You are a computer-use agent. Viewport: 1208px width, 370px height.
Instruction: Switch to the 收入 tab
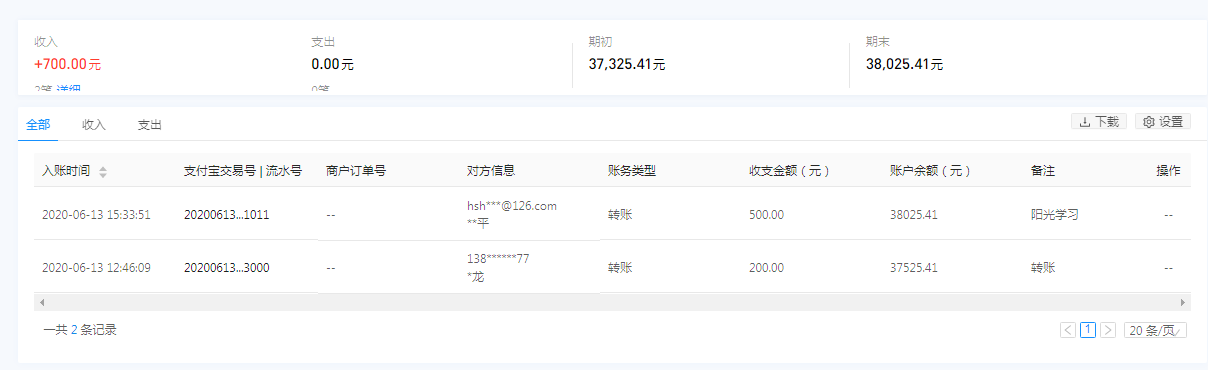point(94,125)
